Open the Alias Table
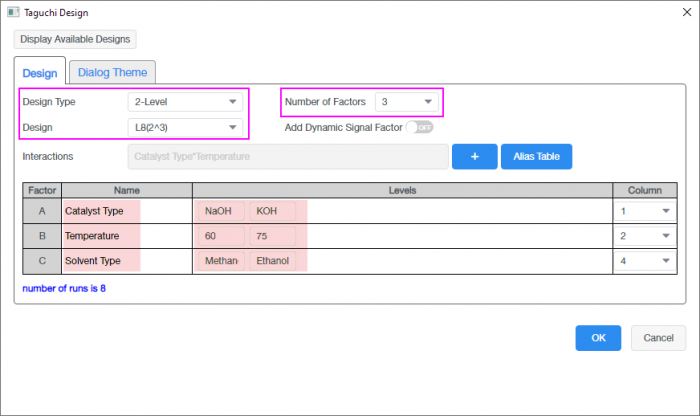Screen dimensions: 700x416 click(536, 157)
